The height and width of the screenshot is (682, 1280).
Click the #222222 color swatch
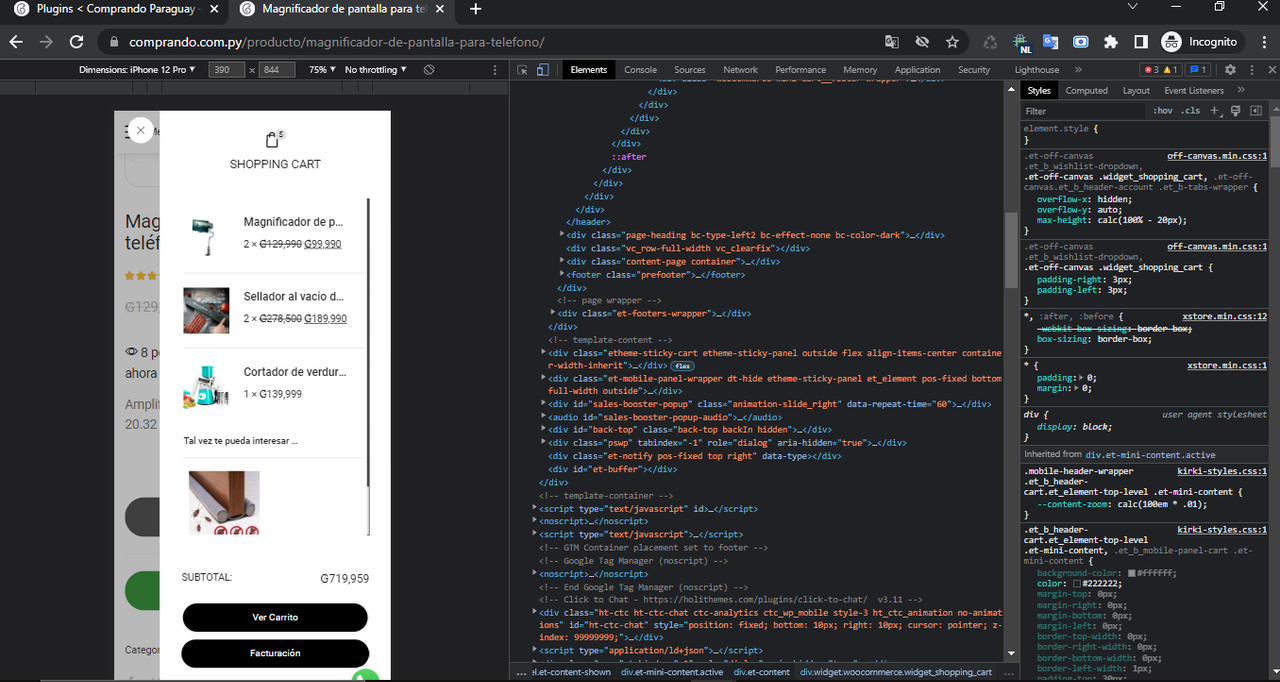coord(1077,584)
